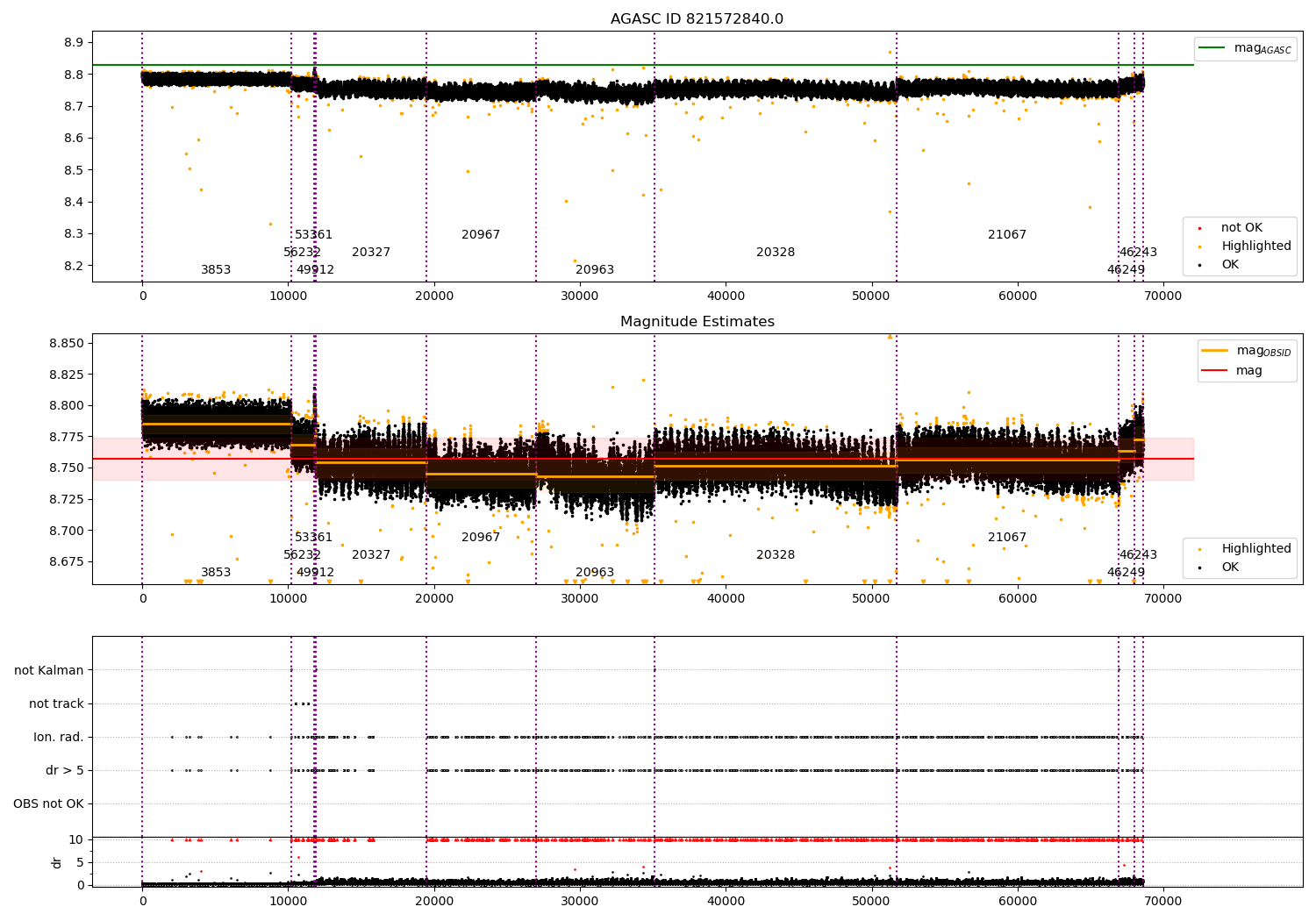Click the 50000 x-tick under the flags plot

pos(871,900)
